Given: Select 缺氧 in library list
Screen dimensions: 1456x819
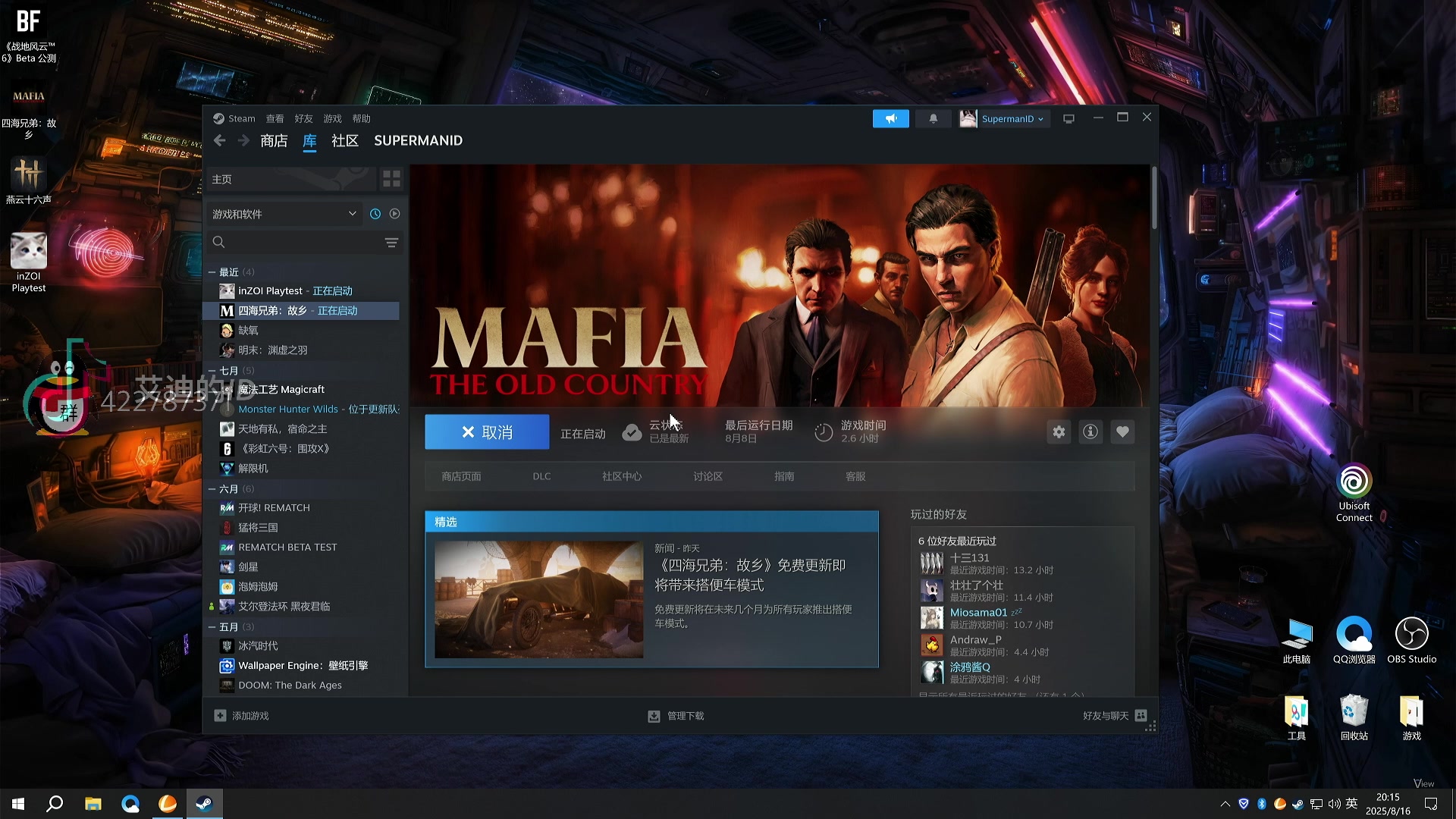Looking at the screenshot, I should tap(302, 331).
